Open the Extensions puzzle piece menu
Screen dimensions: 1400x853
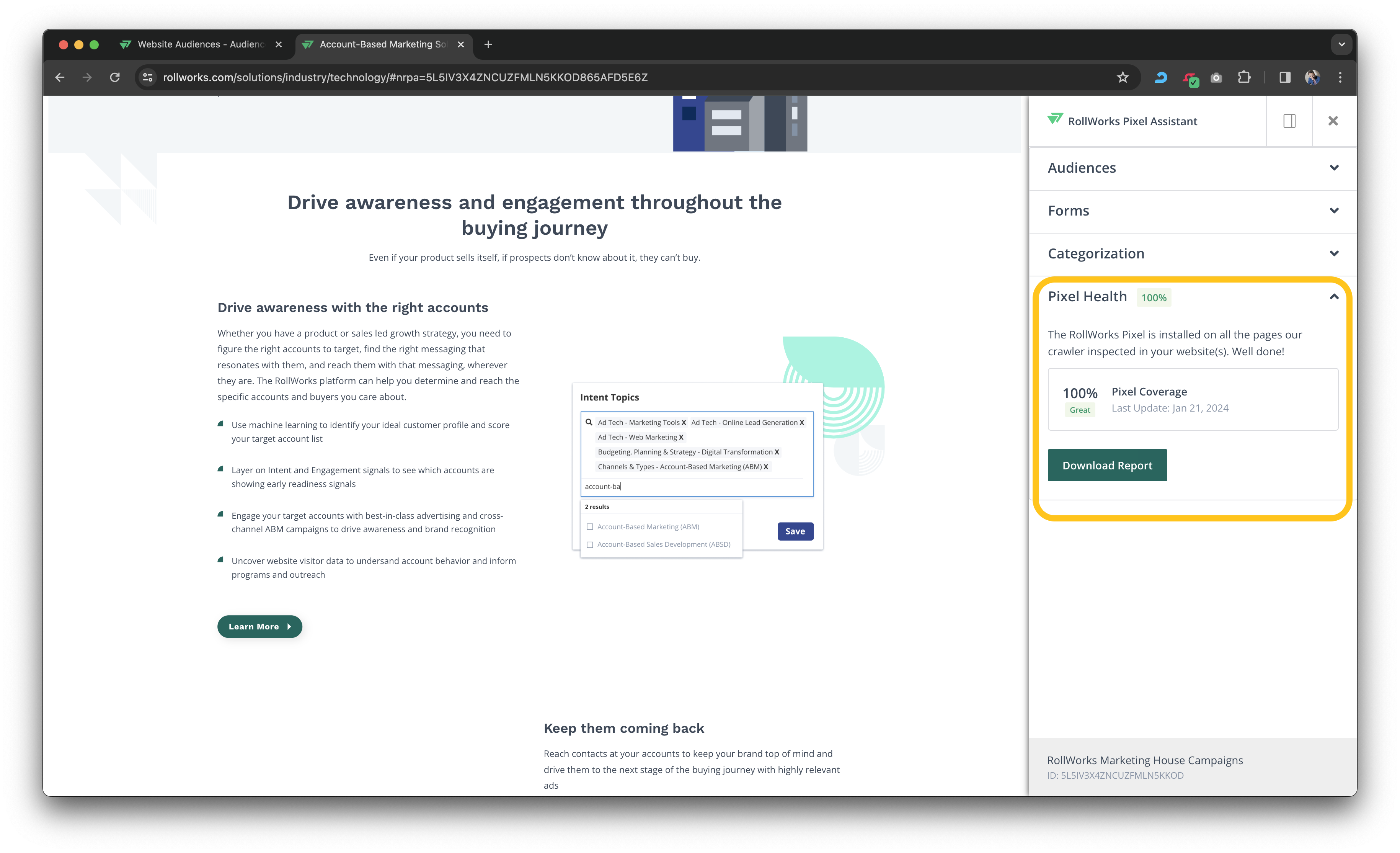tap(1244, 77)
